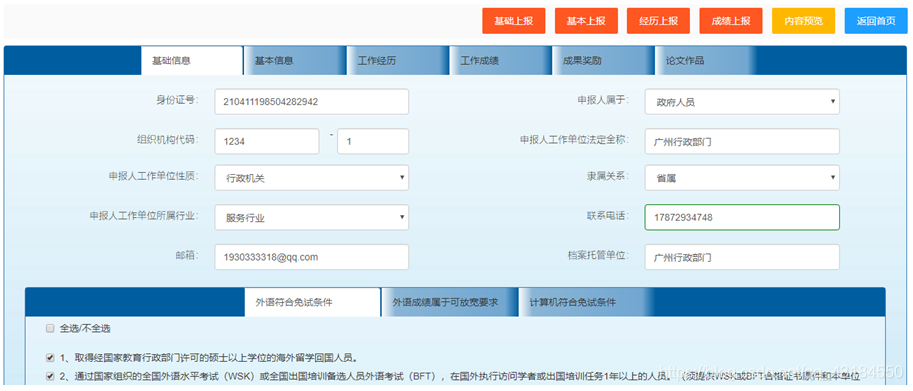Viewport: 913px width, 391px height.
Task: Click the 邮箱 label text
Action: pyautogui.click(x=186, y=255)
